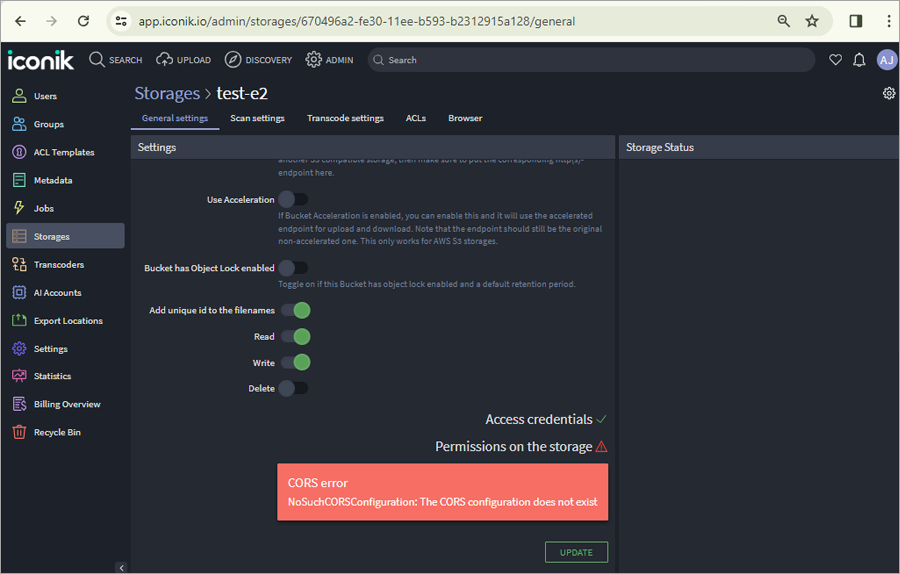Collapse the left sidebar with chevron
Image resolution: width=900 pixels, height=574 pixels.
pyautogui.click(x=121, y=568)
